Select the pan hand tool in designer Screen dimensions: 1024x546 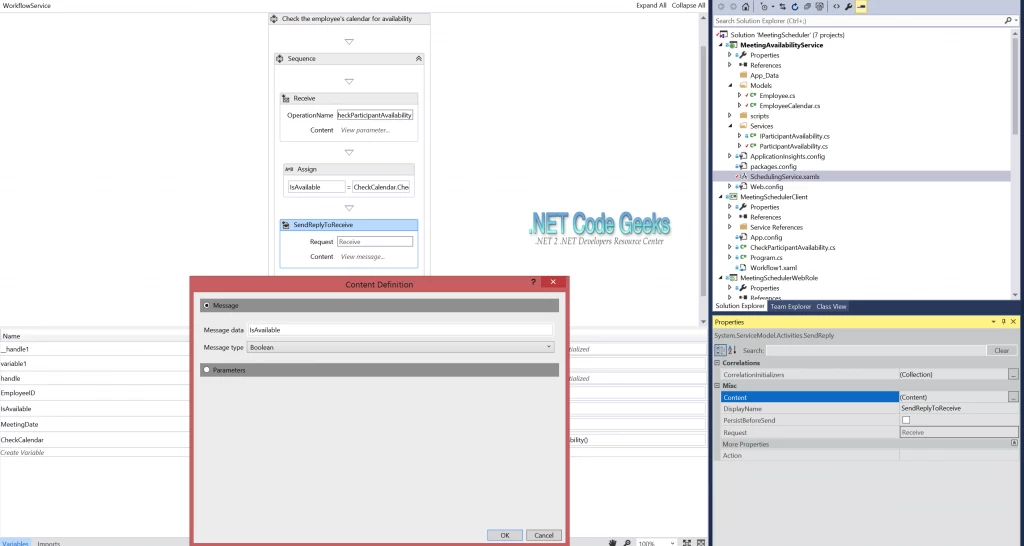pyautogui.click(x=613, y=543)
